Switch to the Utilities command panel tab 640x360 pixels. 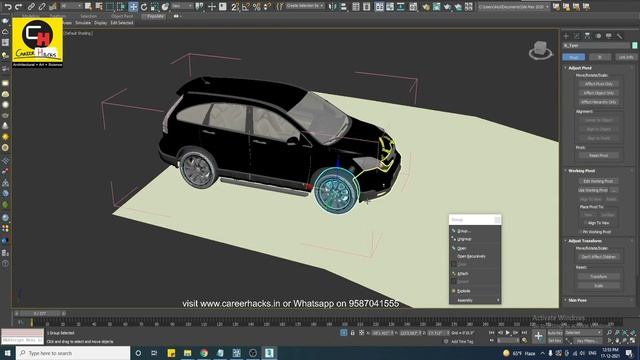pos(620,36)
